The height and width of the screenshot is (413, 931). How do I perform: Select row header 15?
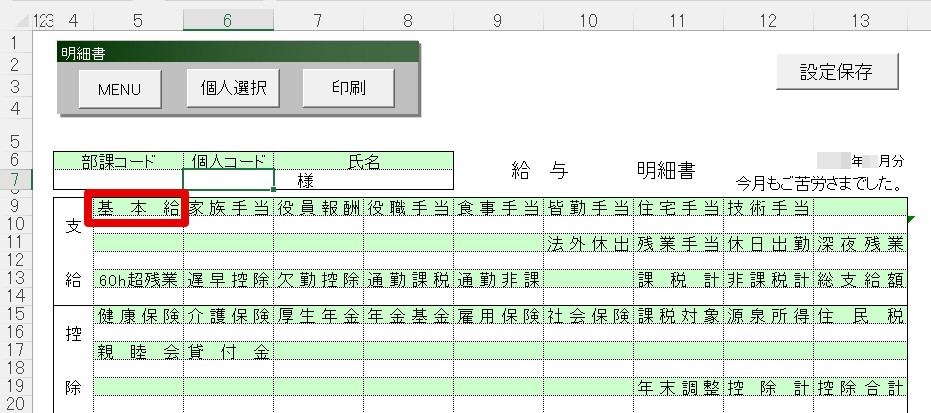point(15,314)
